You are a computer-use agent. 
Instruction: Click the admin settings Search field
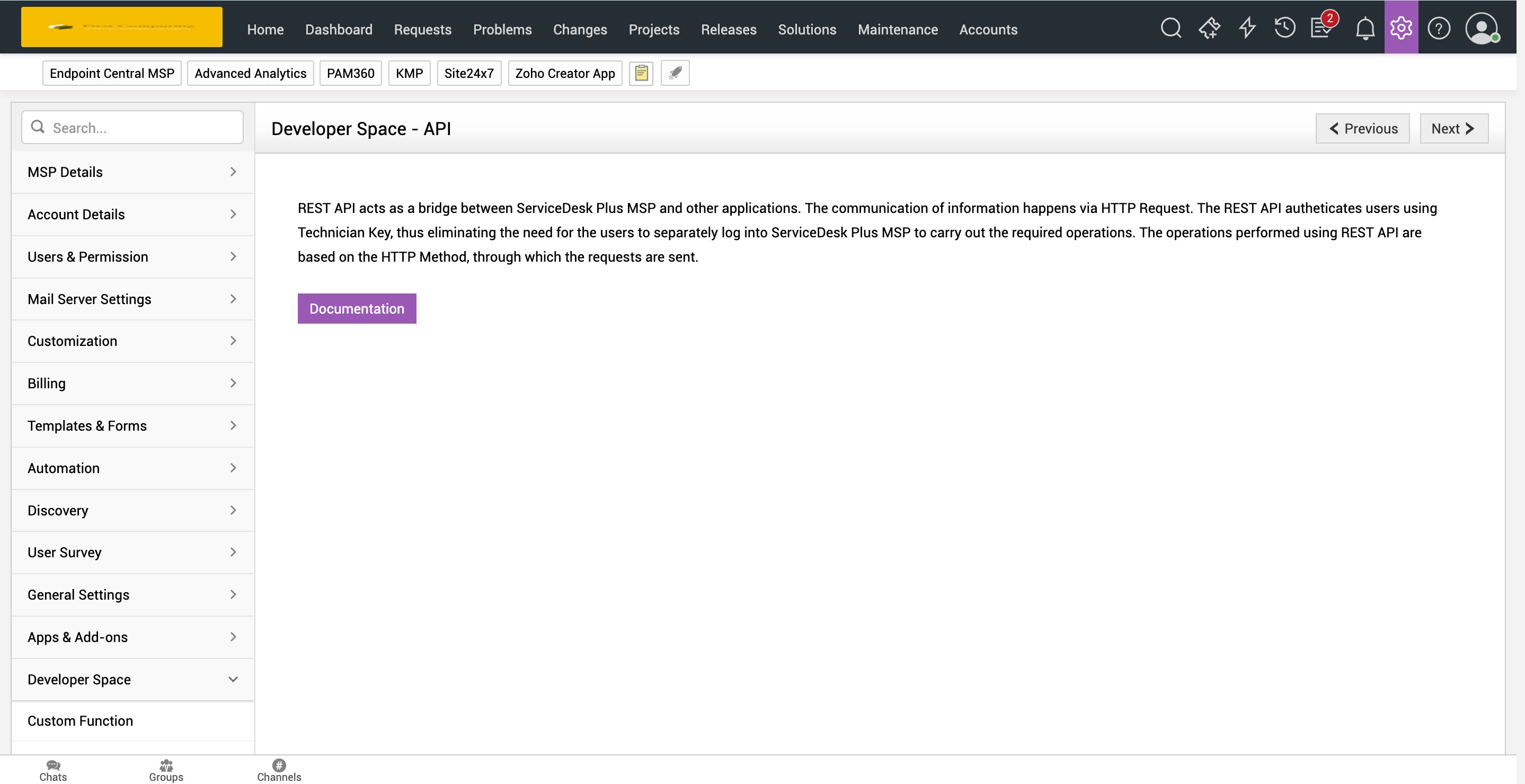coord(142,128)
